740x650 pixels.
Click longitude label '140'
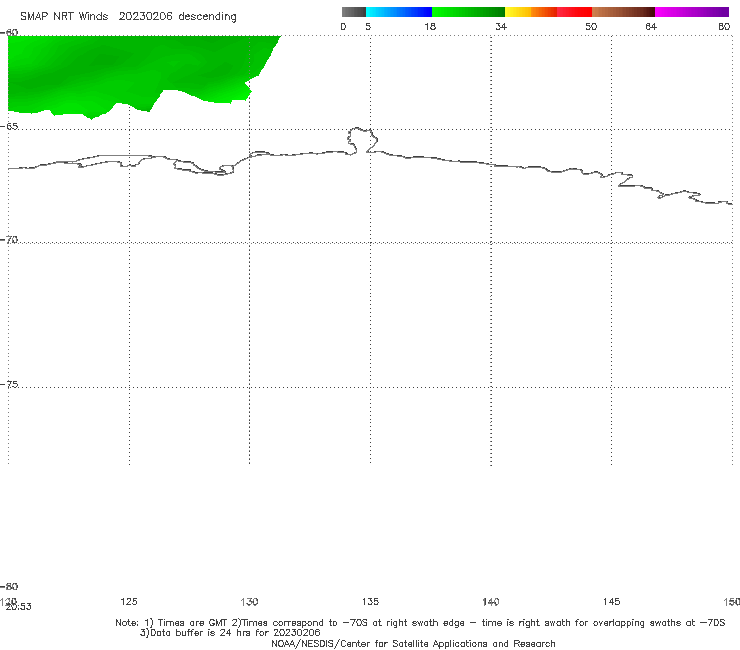click(x=491, y=601)
